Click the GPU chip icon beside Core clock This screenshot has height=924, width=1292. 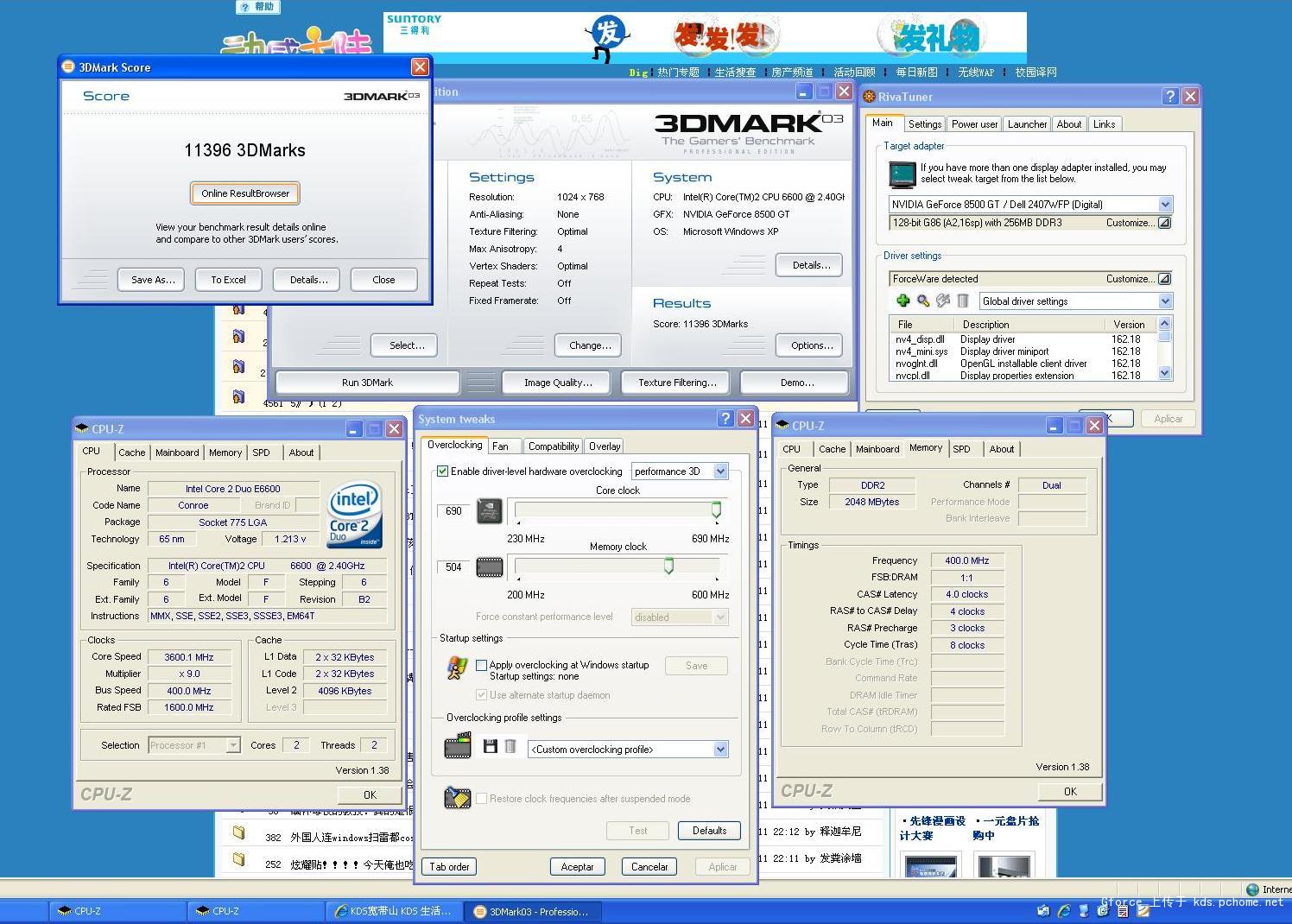pyautogui.click(x=490, y=511)
